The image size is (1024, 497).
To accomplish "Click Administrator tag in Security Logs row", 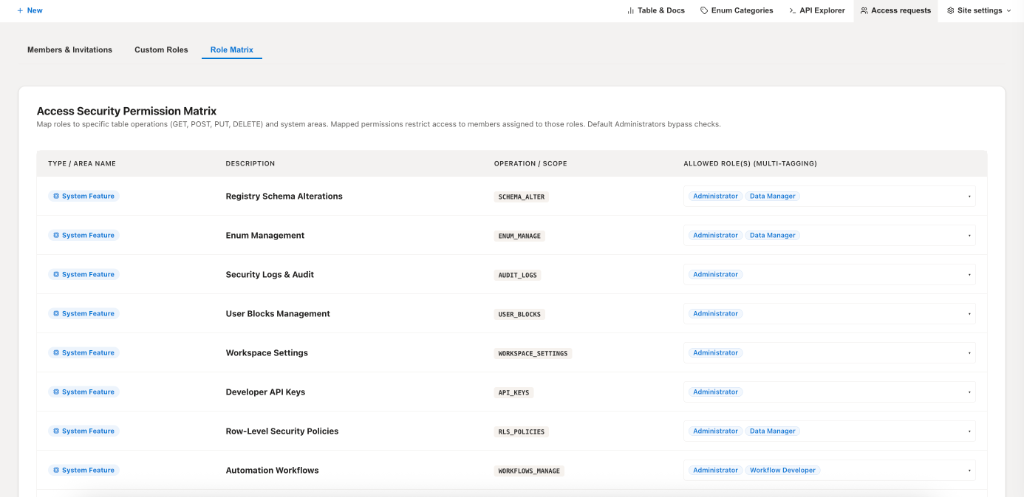I will tap(715, 274).
